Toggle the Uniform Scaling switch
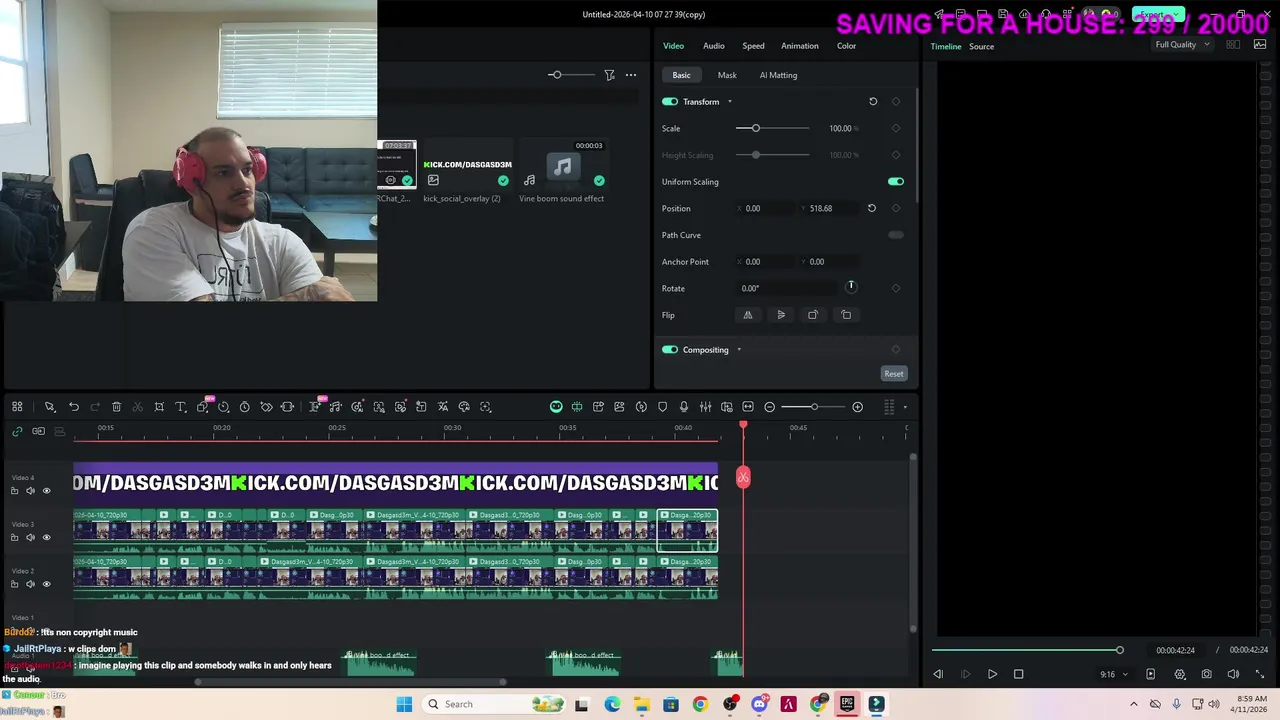The image size is (1280, 720). point(896,182)
